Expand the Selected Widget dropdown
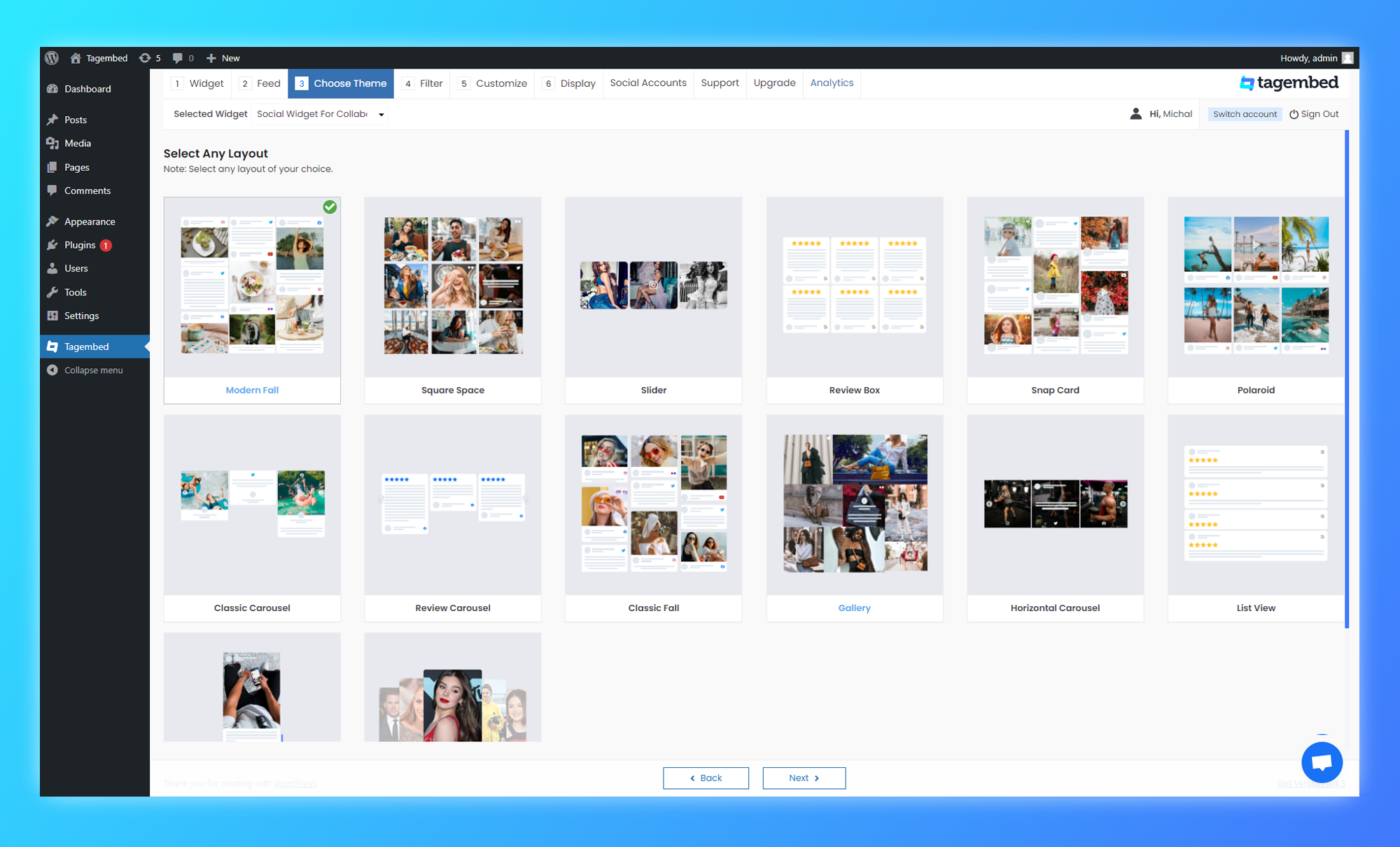The height and width of the screenshot is (847, 1400). click(382, 114)
